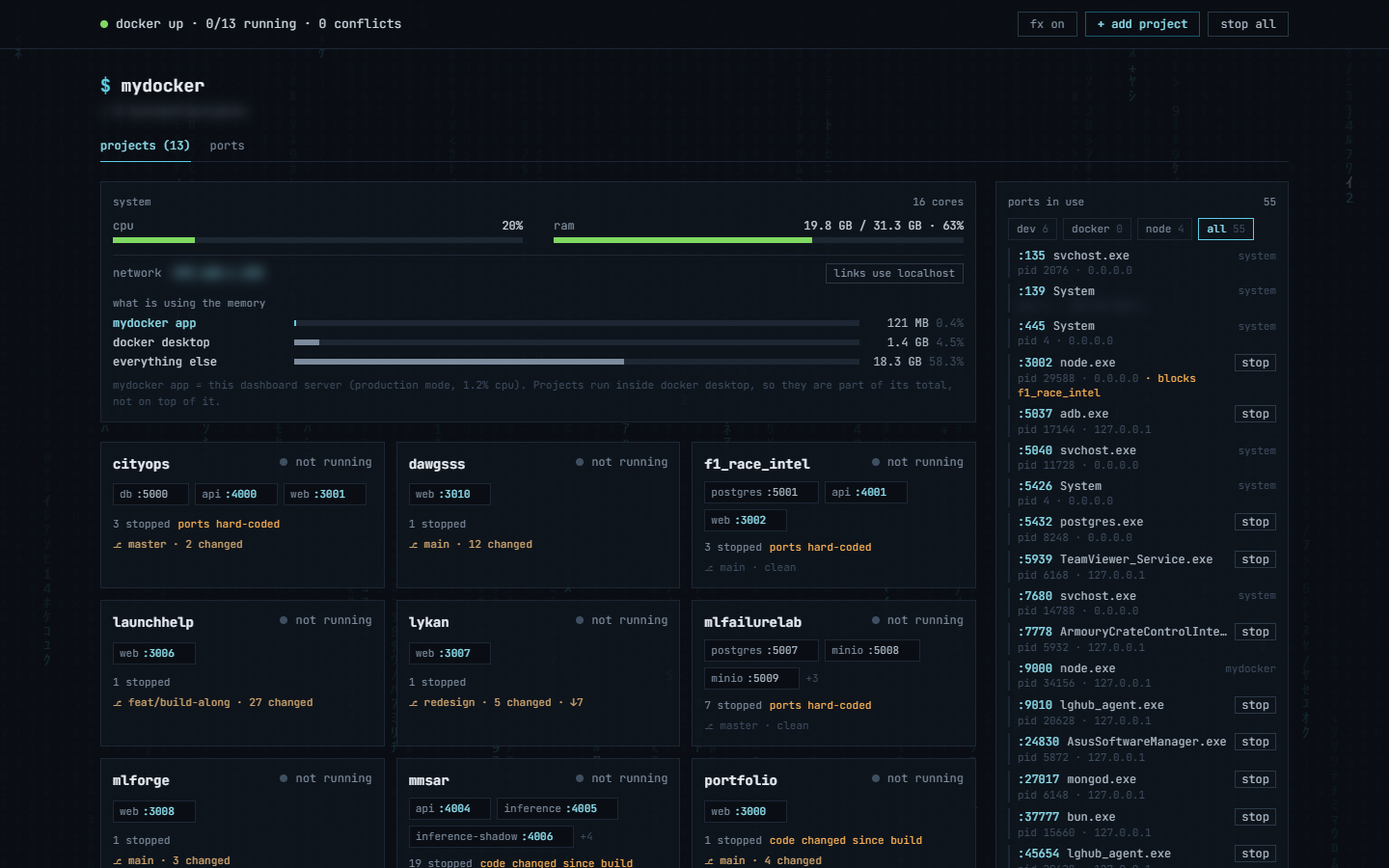The image size is (1389, 868).
Task: Open mlforge web :3008 port chip
Action: tap(154, 811)
